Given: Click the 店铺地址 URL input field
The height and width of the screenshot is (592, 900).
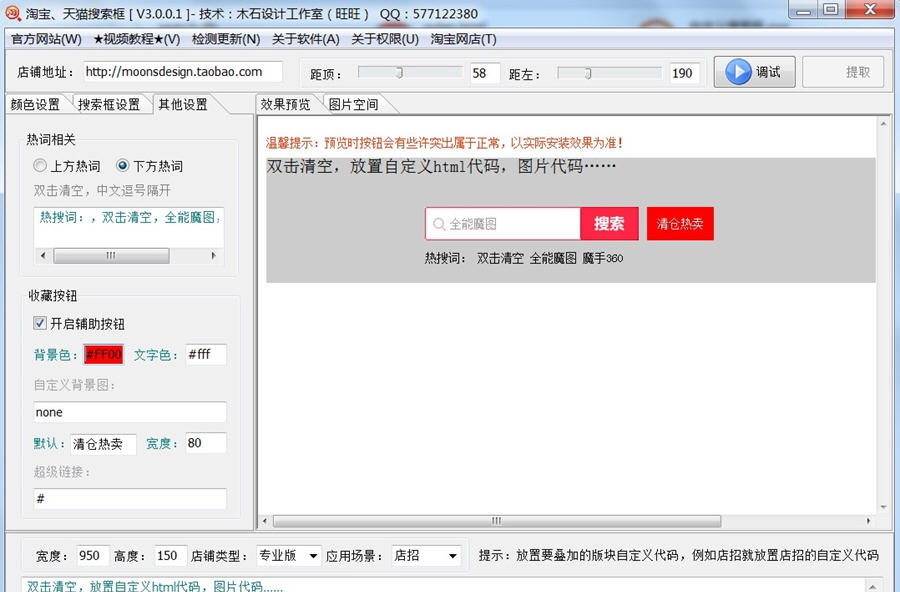Looking at the screenshot, I should point(183,72).
